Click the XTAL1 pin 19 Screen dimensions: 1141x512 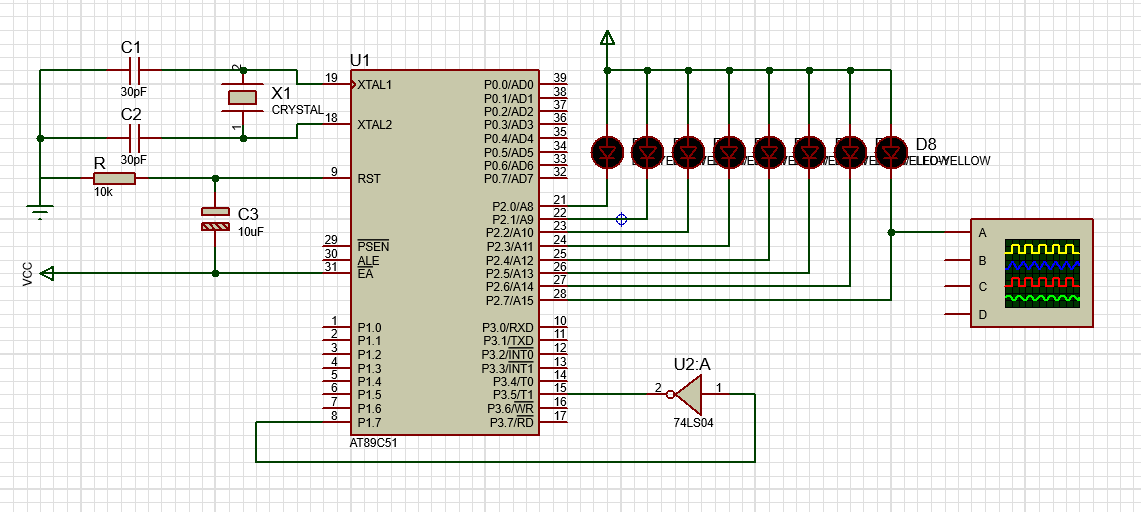click(335, 84)
